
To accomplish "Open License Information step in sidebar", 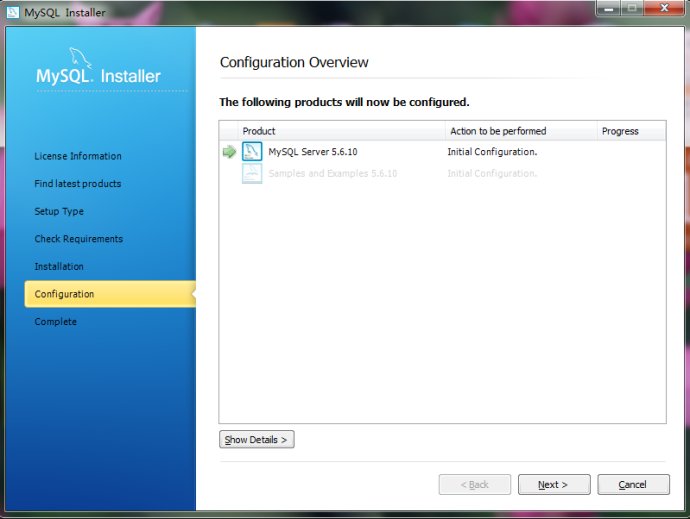I will click(x=78, y=156).
